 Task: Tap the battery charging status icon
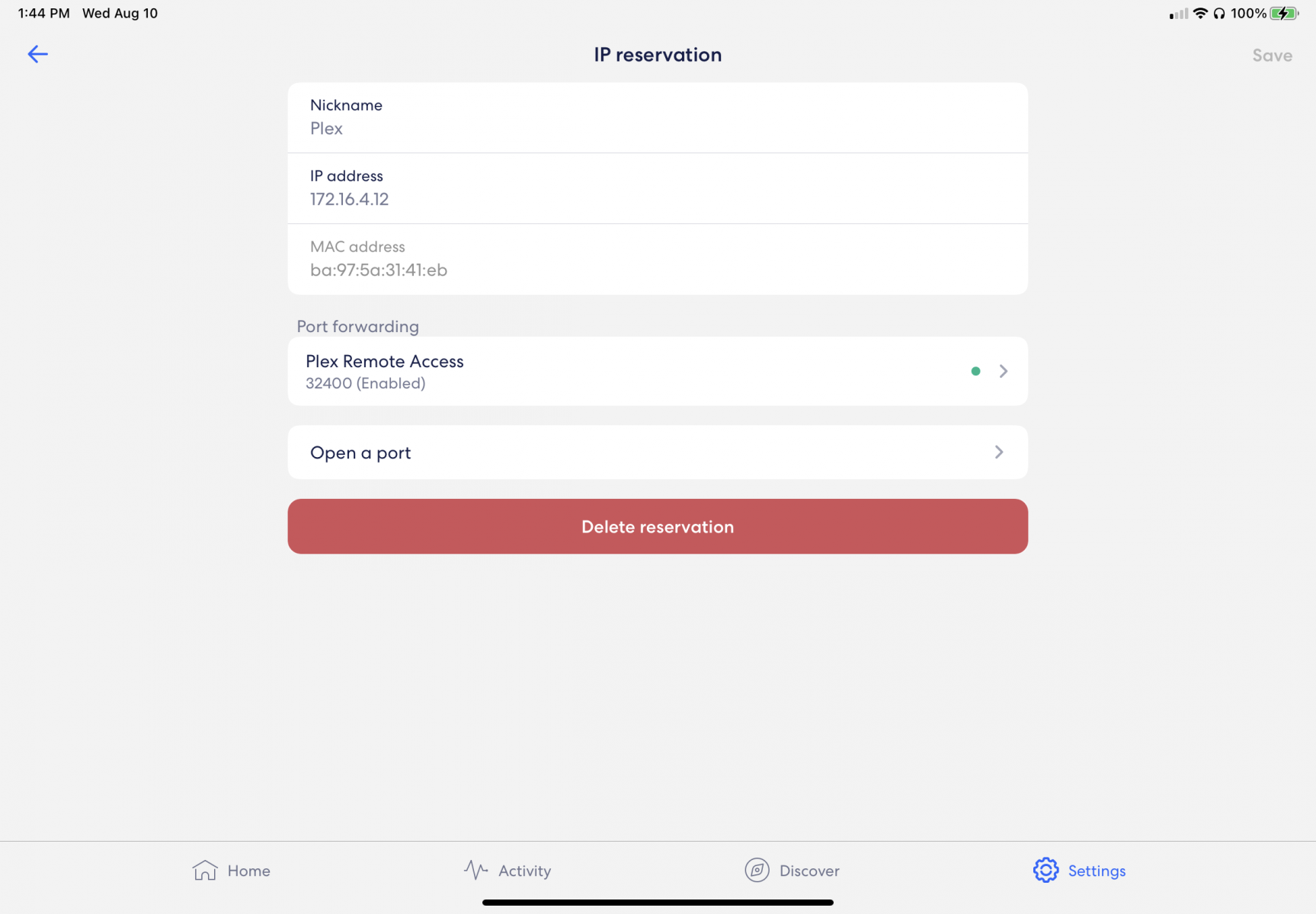[1284, 14]
